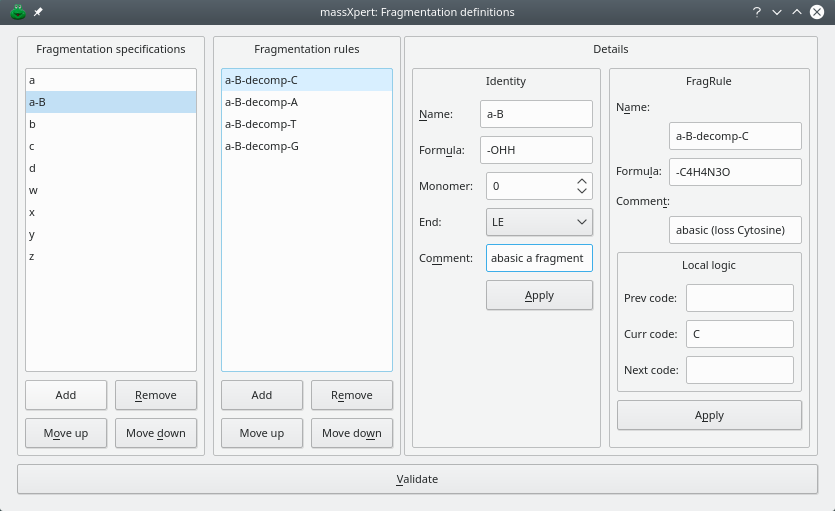Decrease the Monomer spinbox value
Image resolution: width=835 pixels, height=511 pixels.
(x=582, y=191)
